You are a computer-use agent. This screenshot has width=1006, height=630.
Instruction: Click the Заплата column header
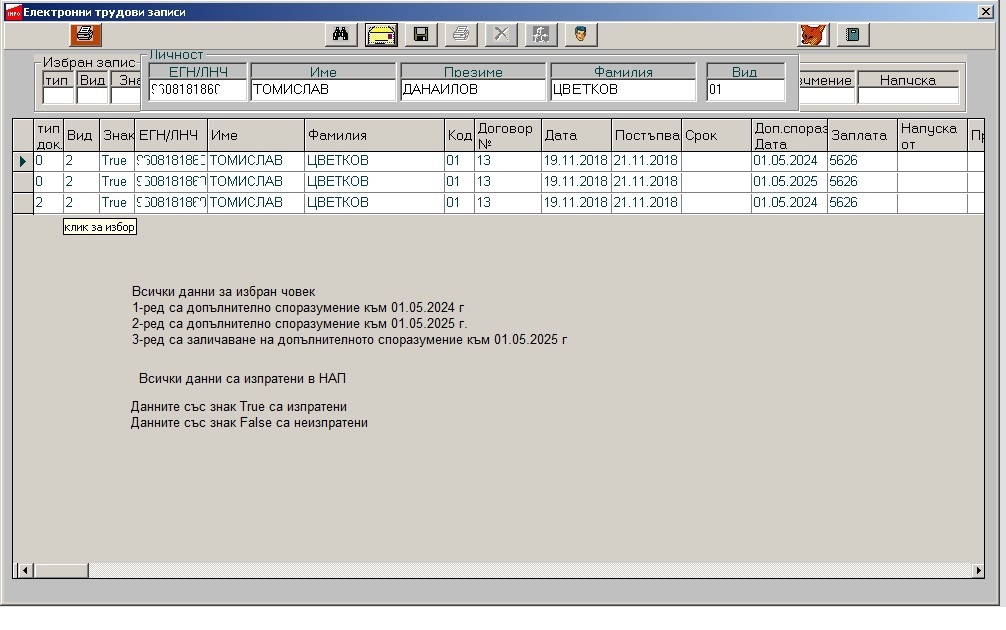(x=862, y=135)
